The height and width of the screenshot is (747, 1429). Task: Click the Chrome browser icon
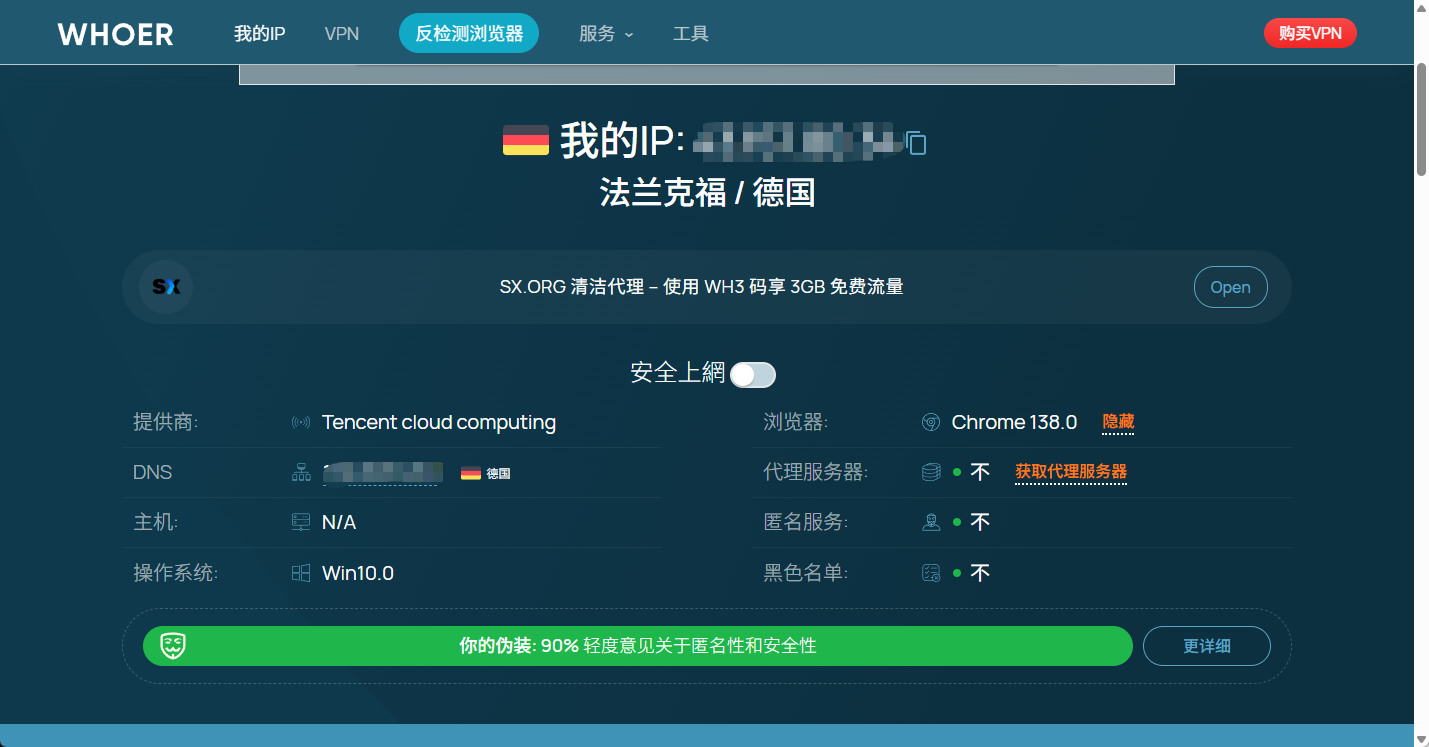click(x=931, y=422)
